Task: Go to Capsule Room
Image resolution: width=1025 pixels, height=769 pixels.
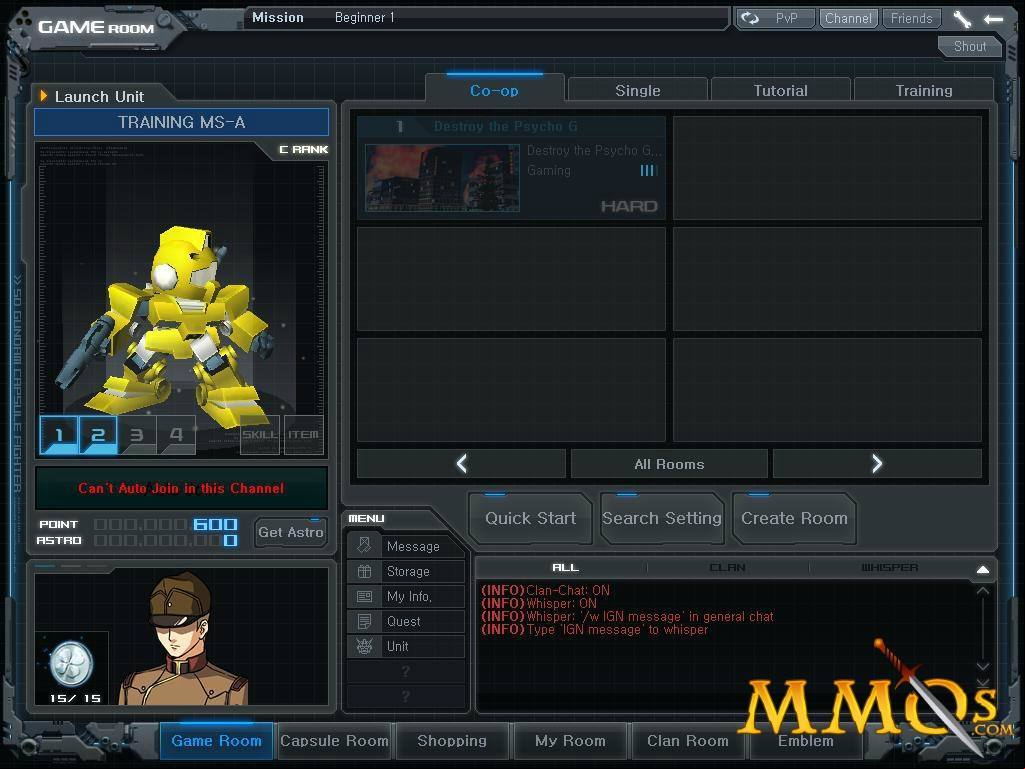Action: pos(334,741)
